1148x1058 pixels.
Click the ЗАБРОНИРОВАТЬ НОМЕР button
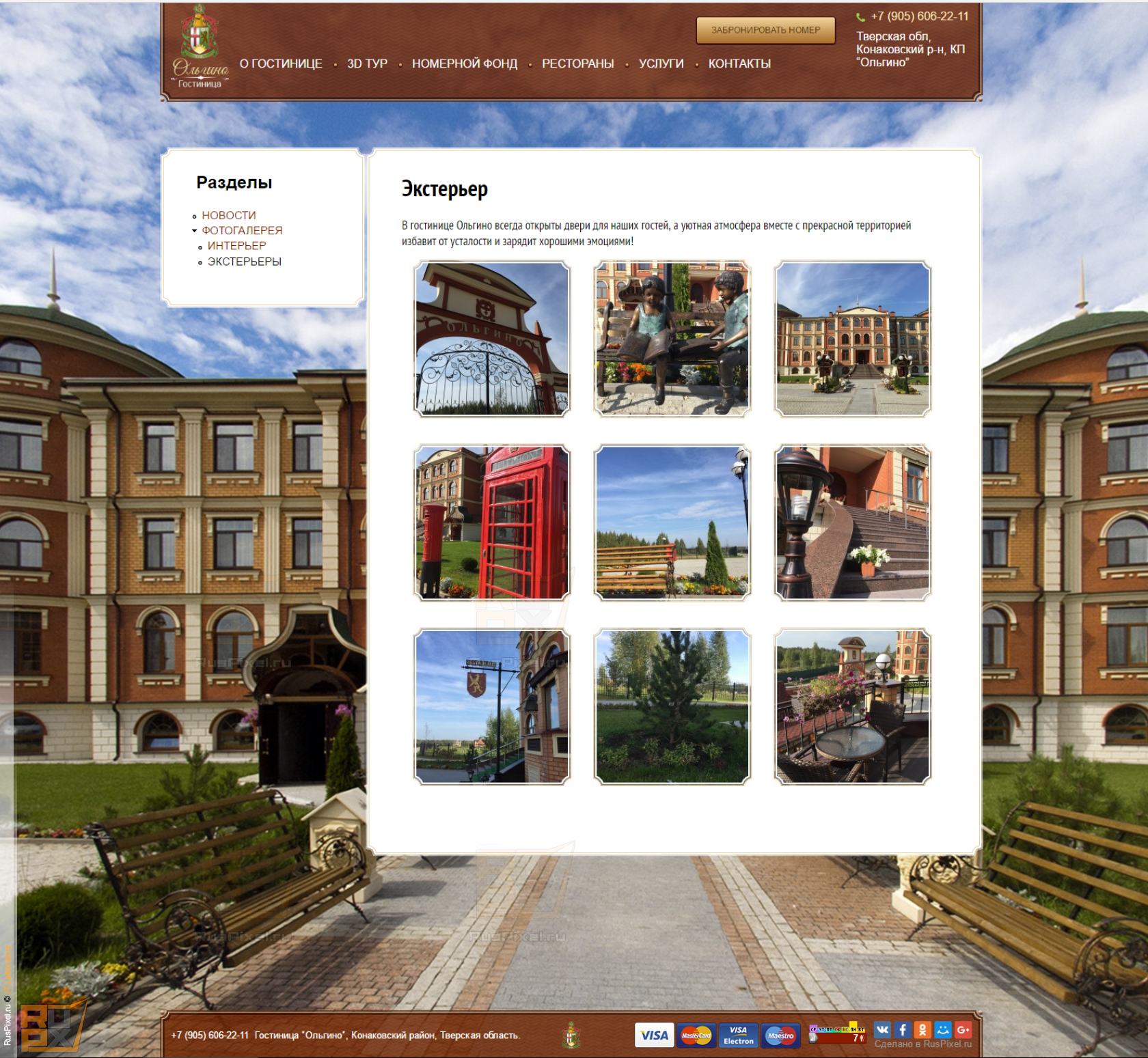point(765,30)
